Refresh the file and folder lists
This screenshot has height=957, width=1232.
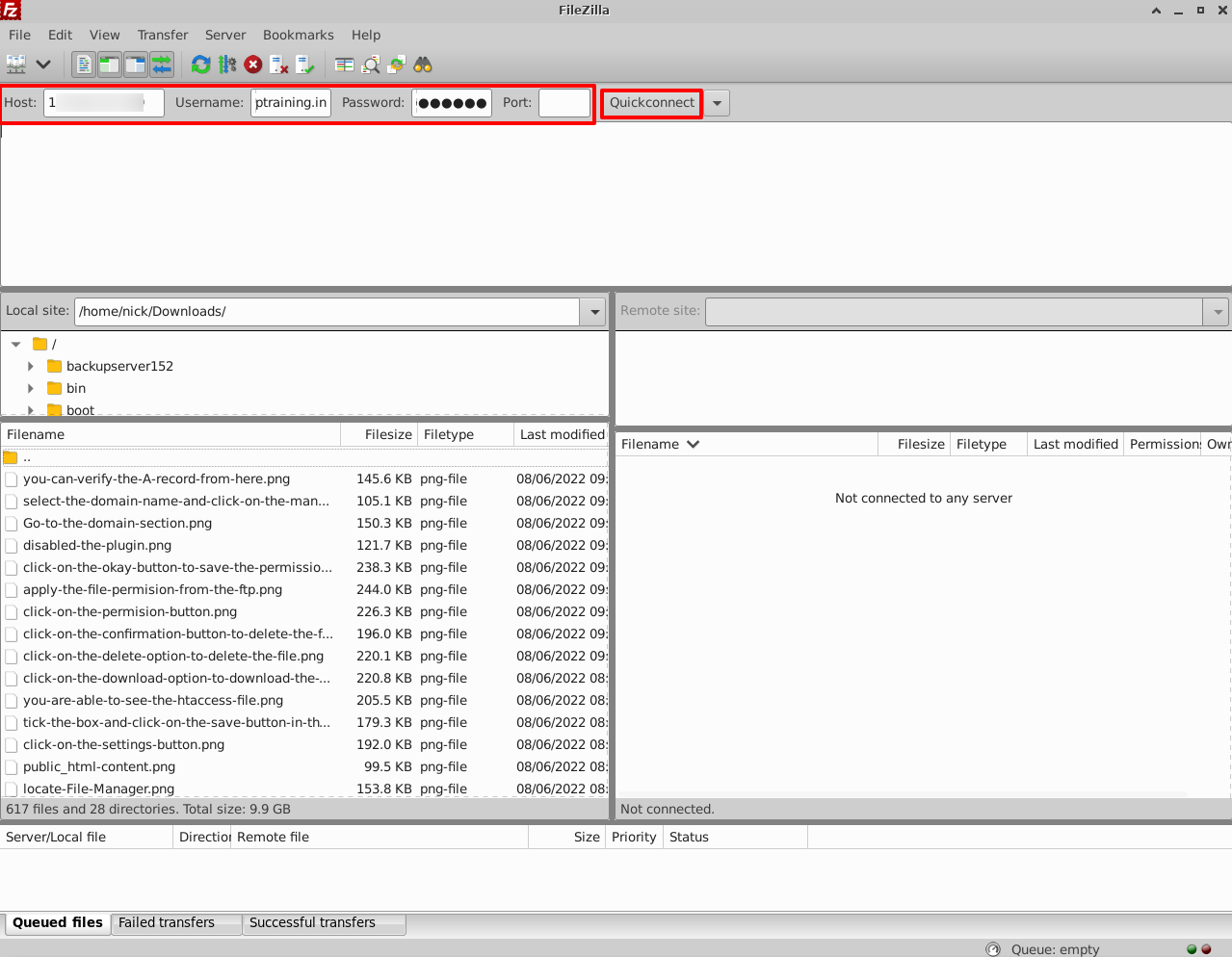(200, 65)
